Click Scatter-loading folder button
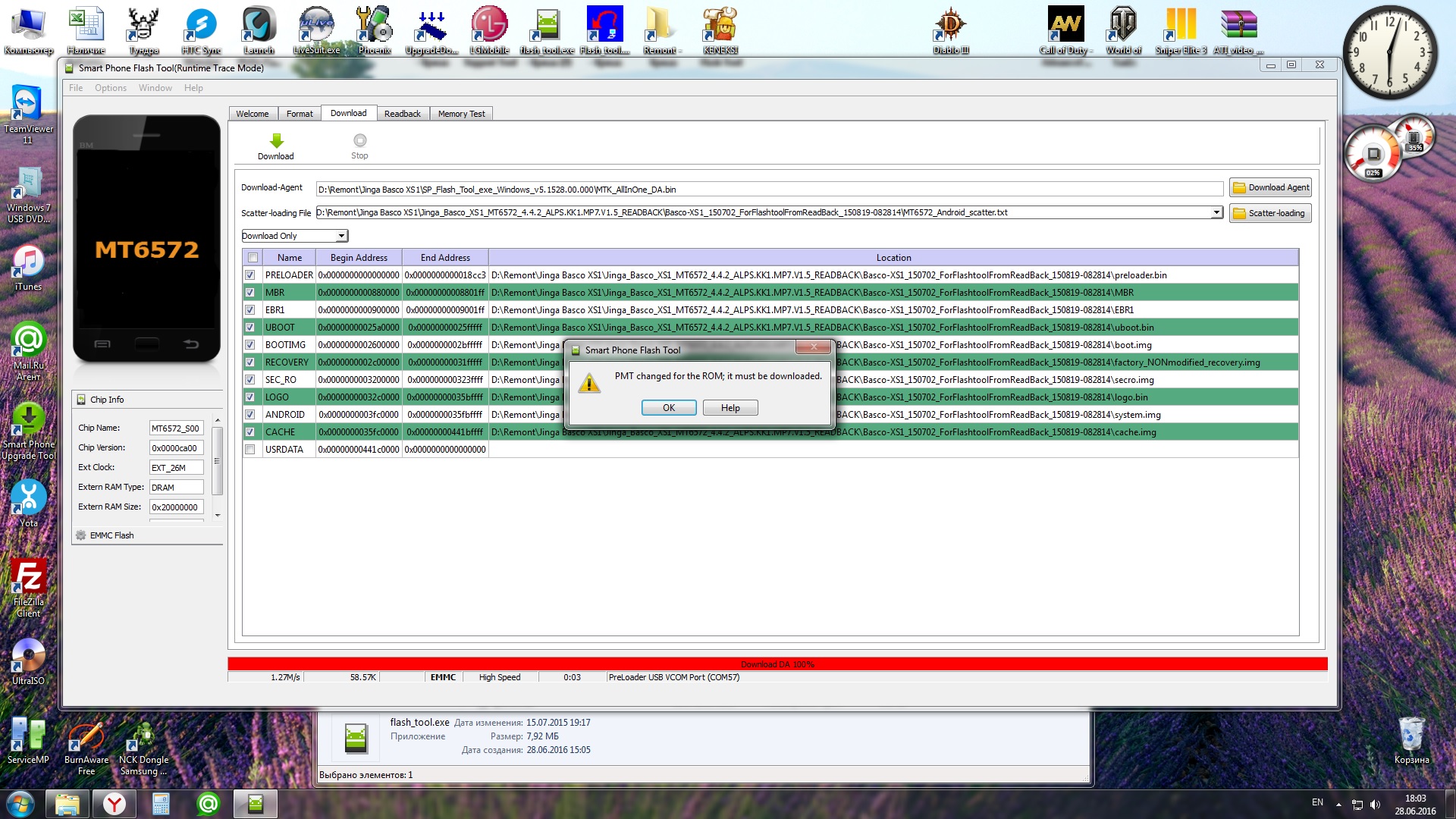Screen dimensions: 1456x819 pos(1270,213)
